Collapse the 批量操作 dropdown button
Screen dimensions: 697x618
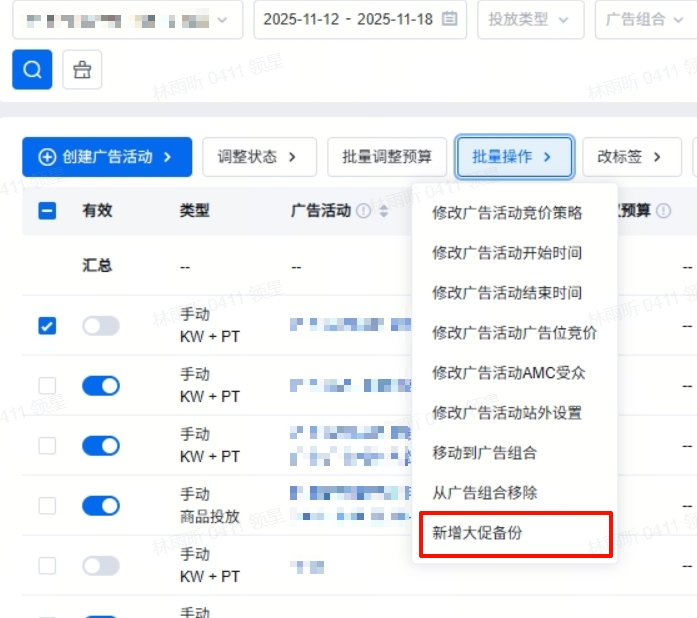pos(514,157)
